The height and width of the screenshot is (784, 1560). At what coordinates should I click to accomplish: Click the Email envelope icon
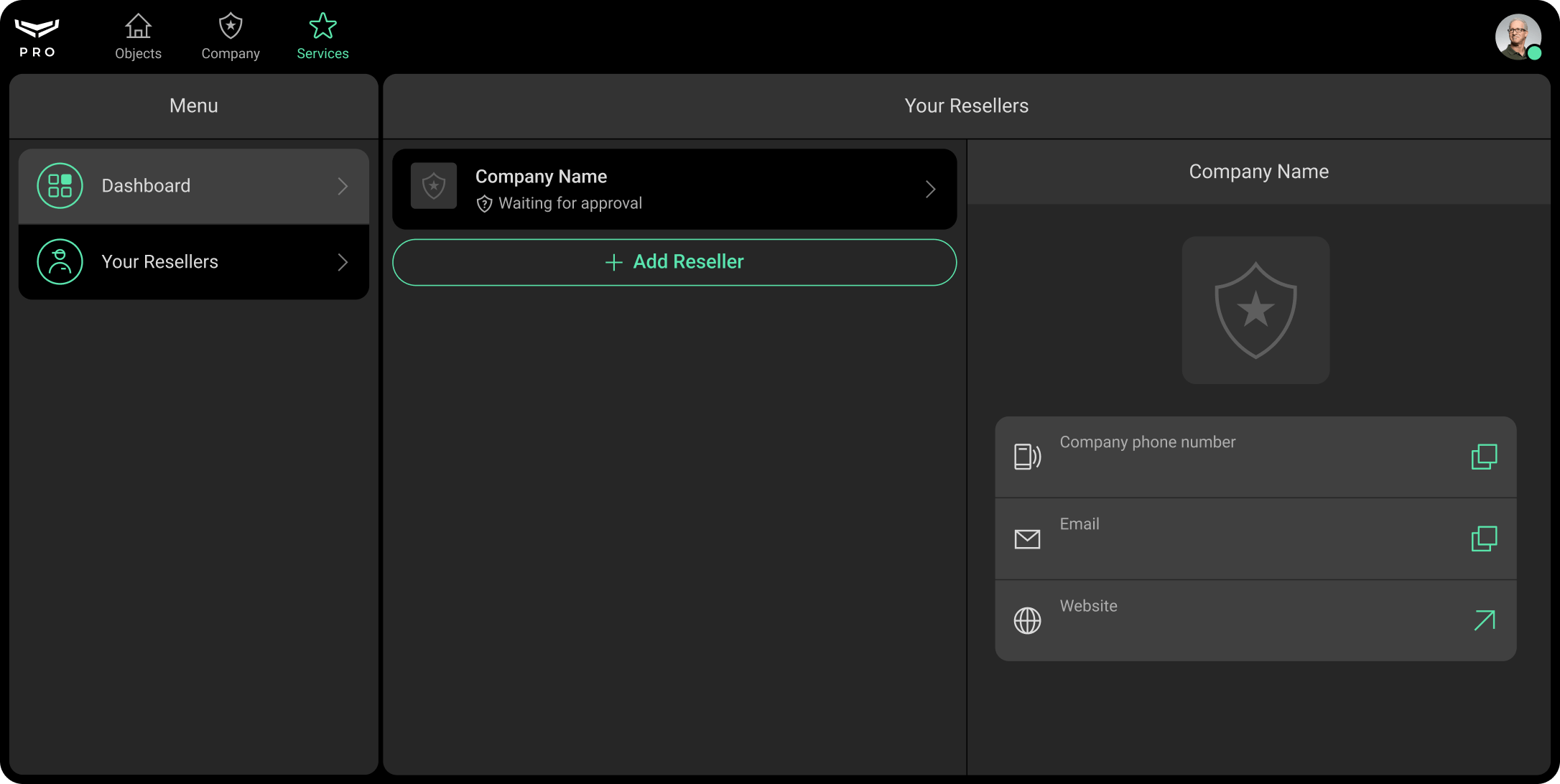point(1027,538)
